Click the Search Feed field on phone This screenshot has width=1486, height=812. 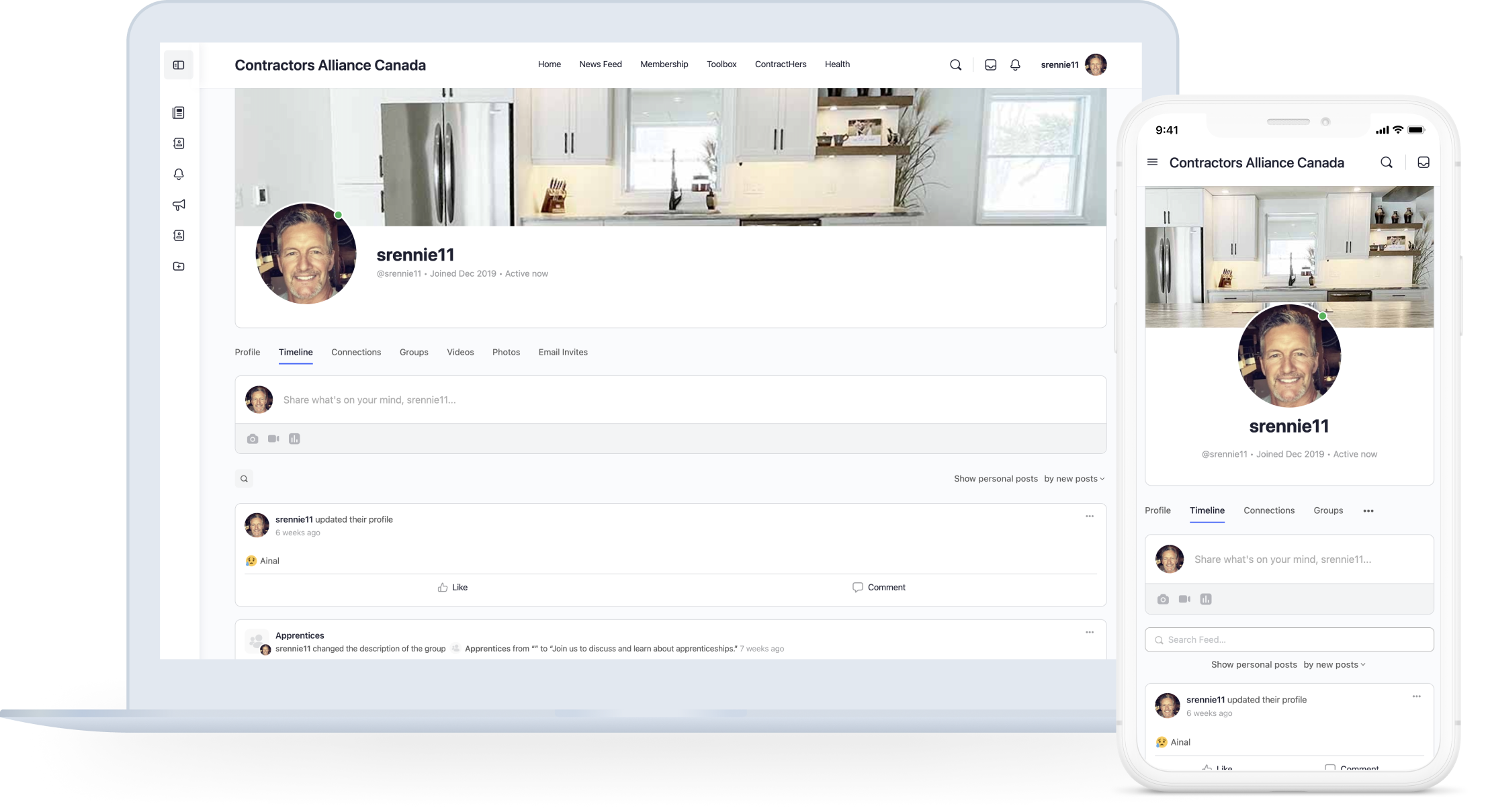1289,639
